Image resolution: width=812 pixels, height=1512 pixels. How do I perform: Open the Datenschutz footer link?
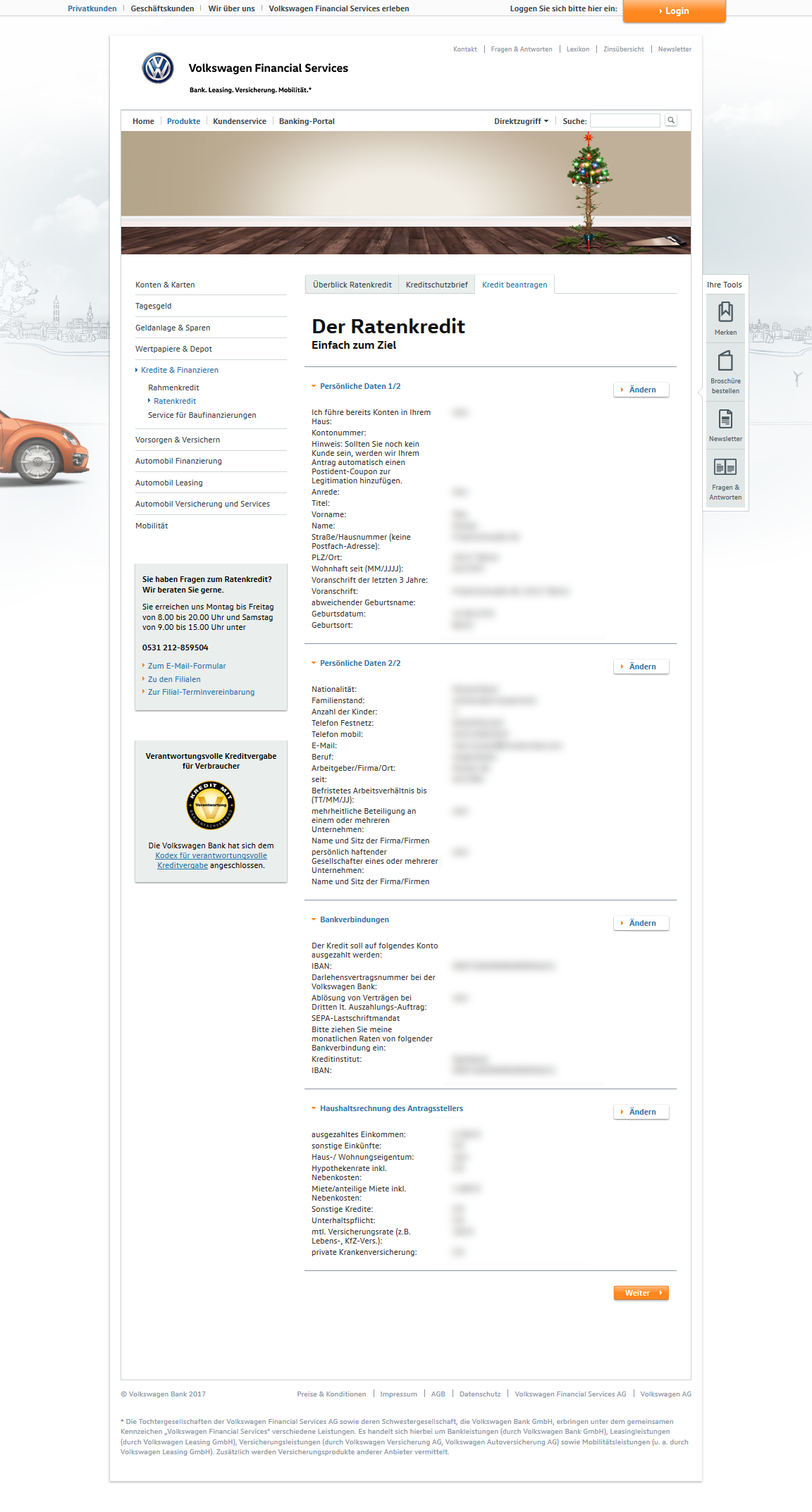(480, 1394)
